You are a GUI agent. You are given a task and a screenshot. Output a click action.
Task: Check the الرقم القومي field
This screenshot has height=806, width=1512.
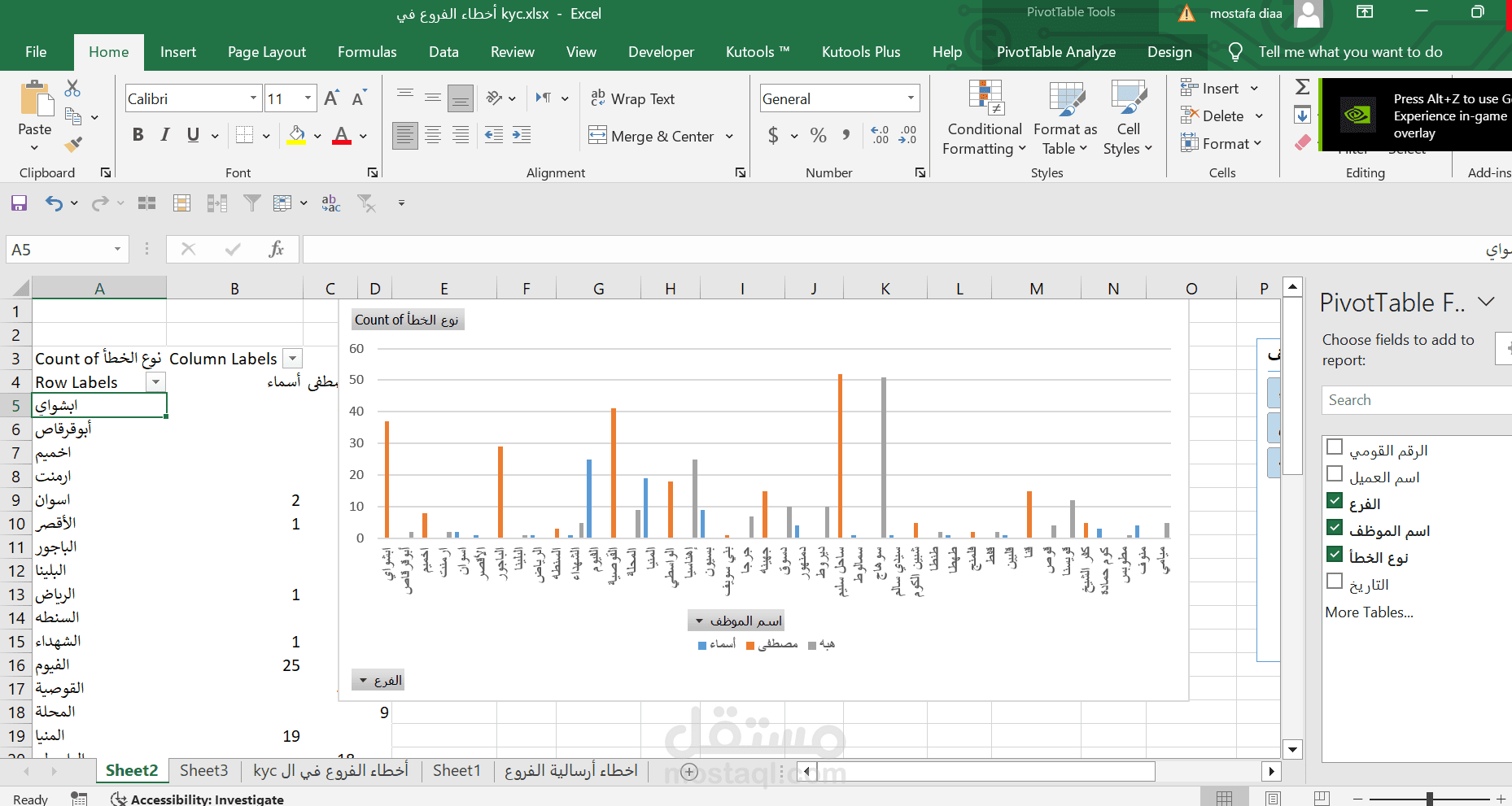1335,447
